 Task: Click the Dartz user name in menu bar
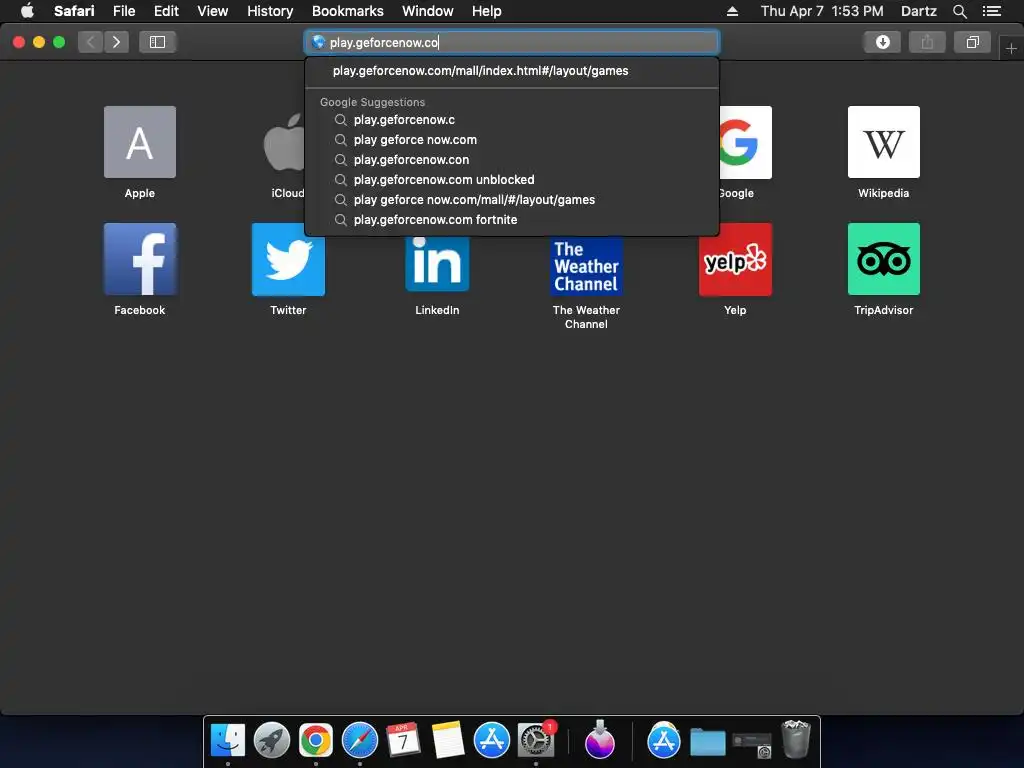(x=918, y=11)
